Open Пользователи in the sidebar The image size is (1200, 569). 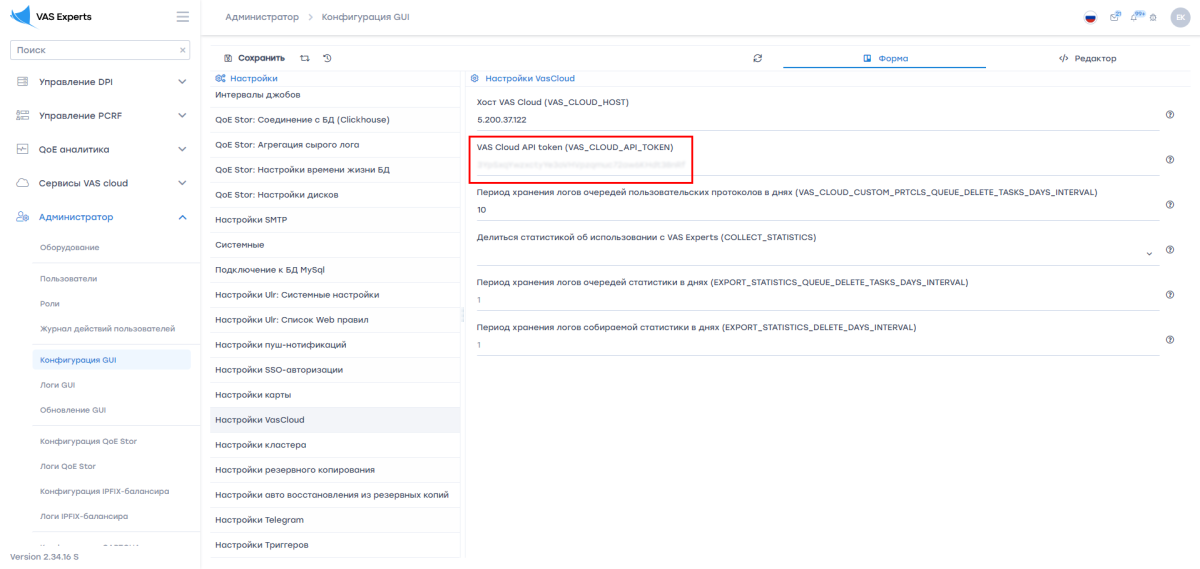pyautogui.click(x=68, y=279)
